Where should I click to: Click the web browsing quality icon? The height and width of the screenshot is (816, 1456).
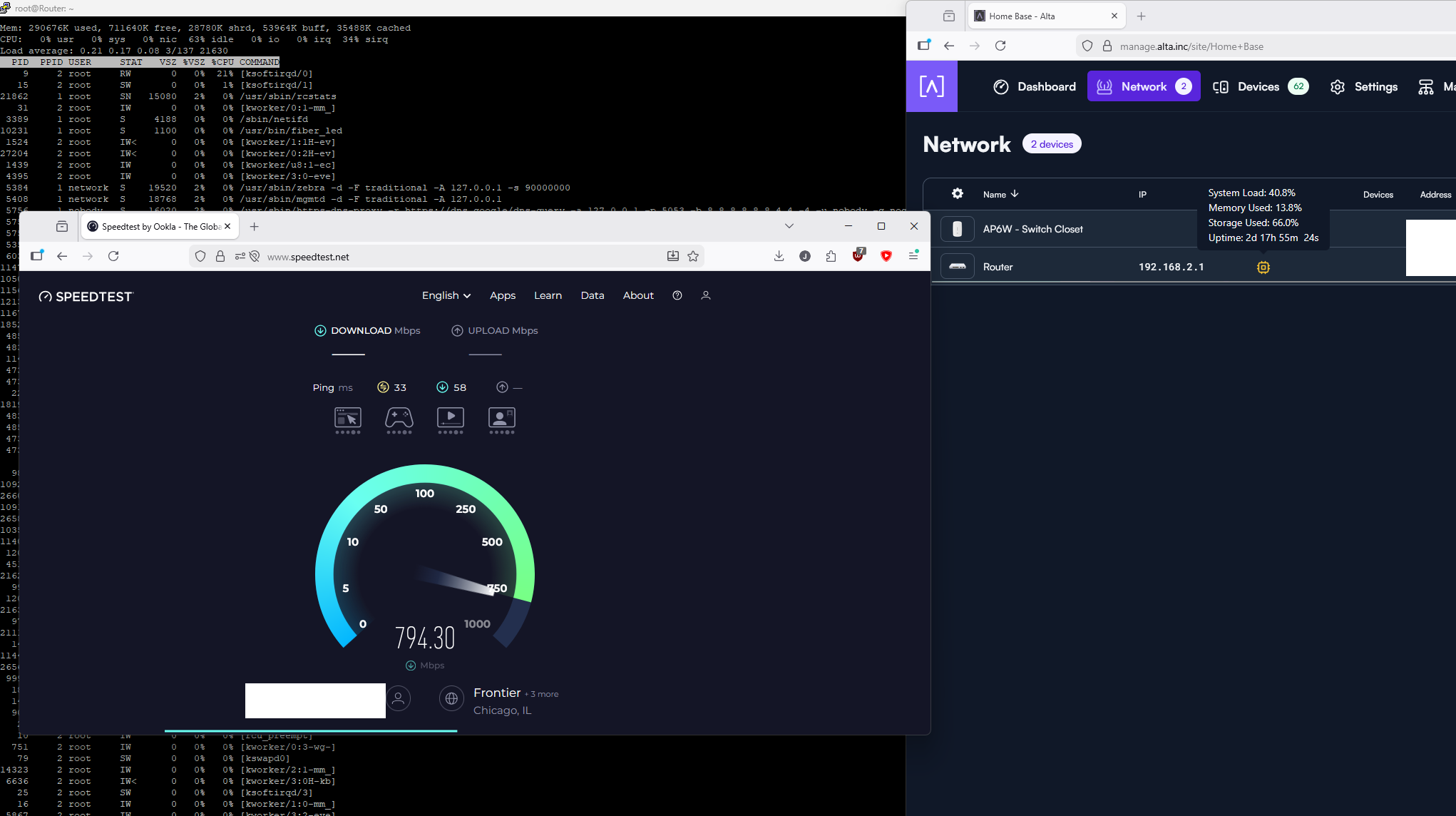point(348,418)
